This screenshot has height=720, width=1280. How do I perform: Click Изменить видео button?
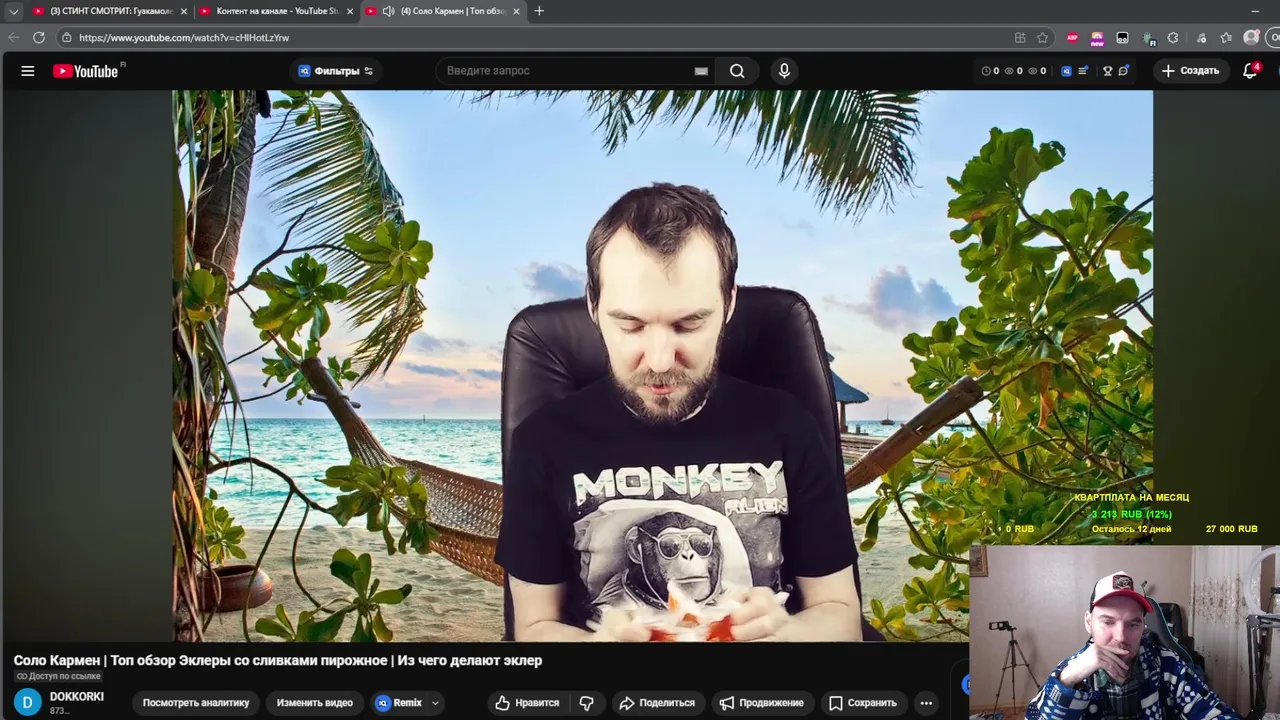click(x=315, y=702)
